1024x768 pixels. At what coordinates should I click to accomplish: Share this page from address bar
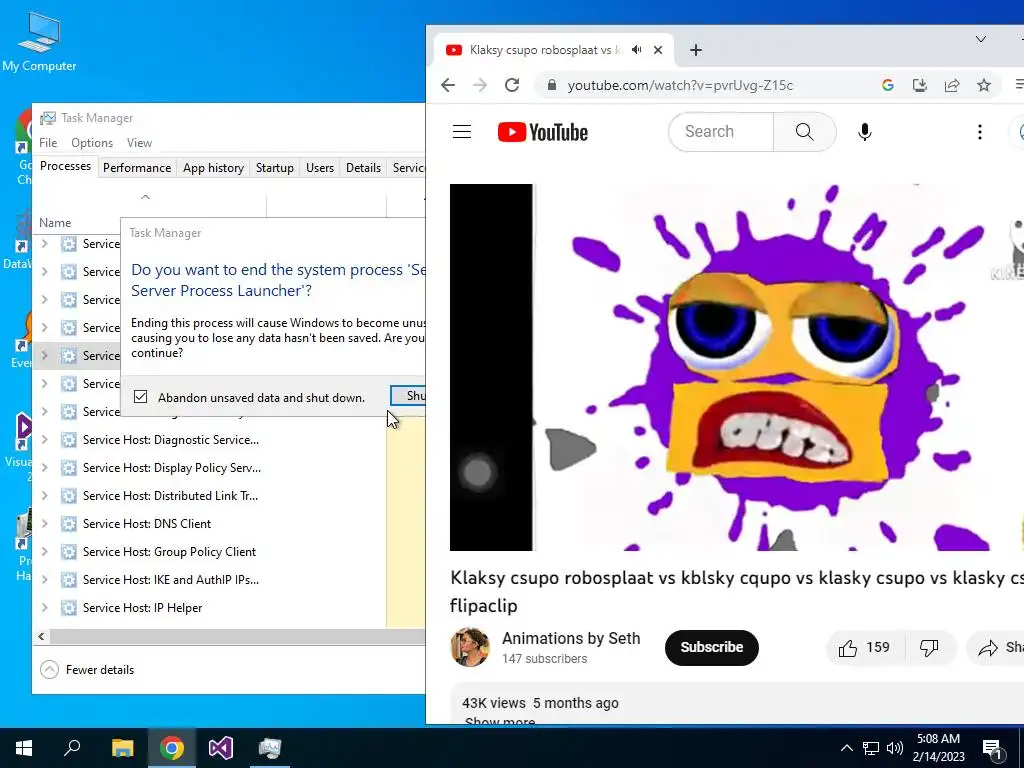952,85
